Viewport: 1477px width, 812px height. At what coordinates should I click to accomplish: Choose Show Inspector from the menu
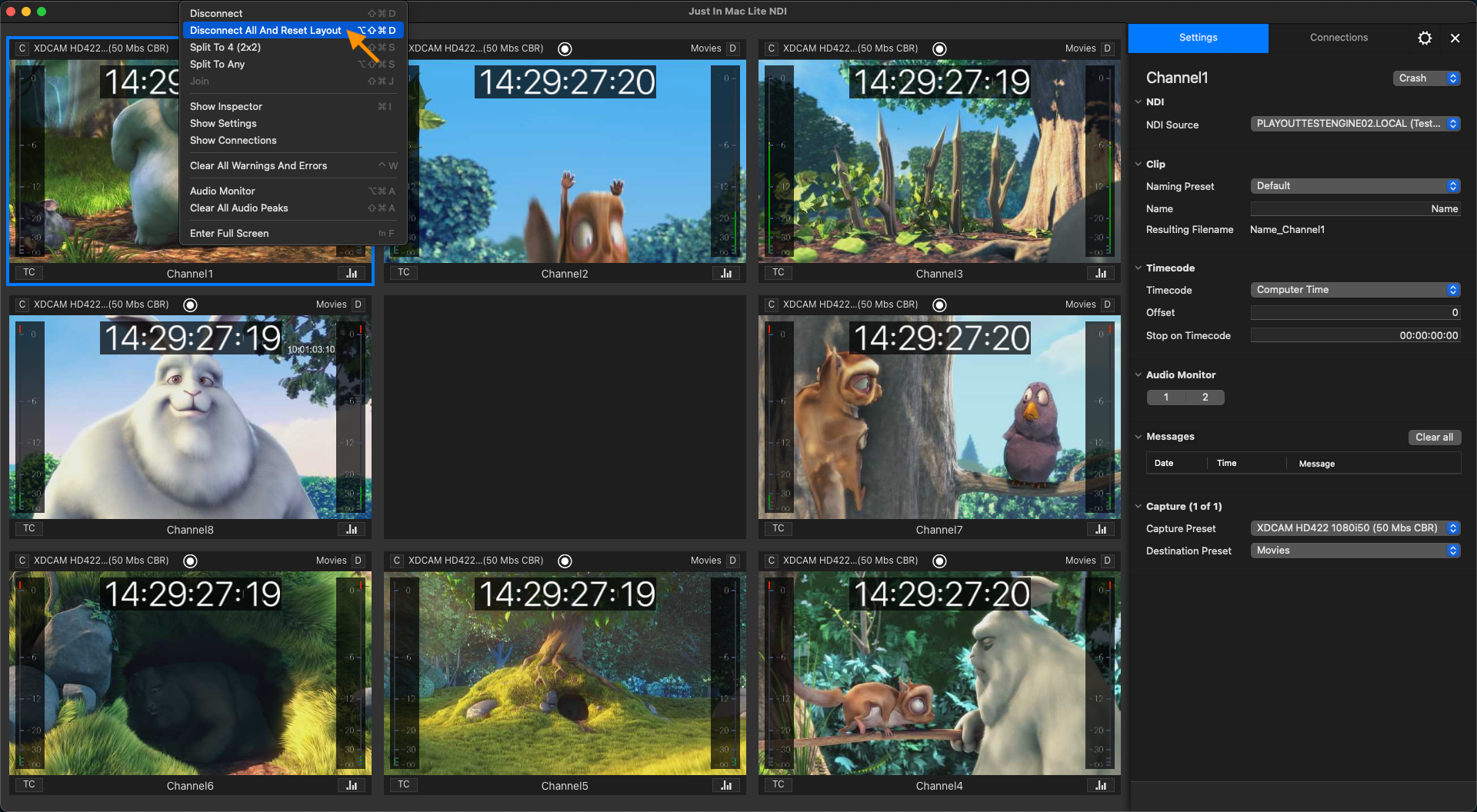293,107
